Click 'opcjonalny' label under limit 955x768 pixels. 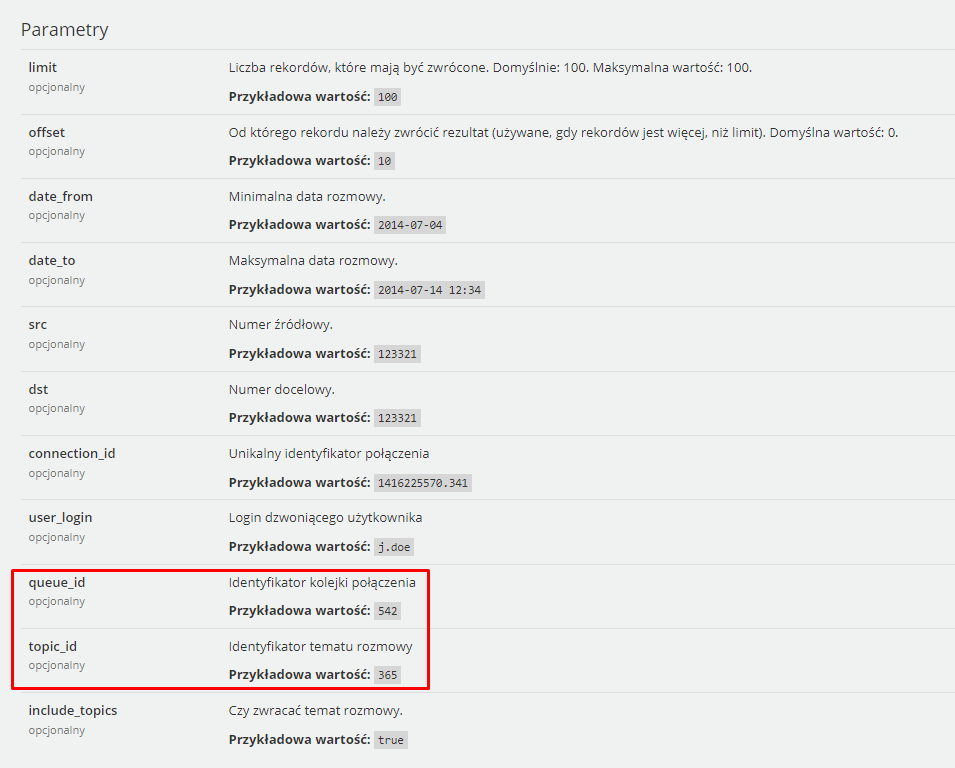57,87
